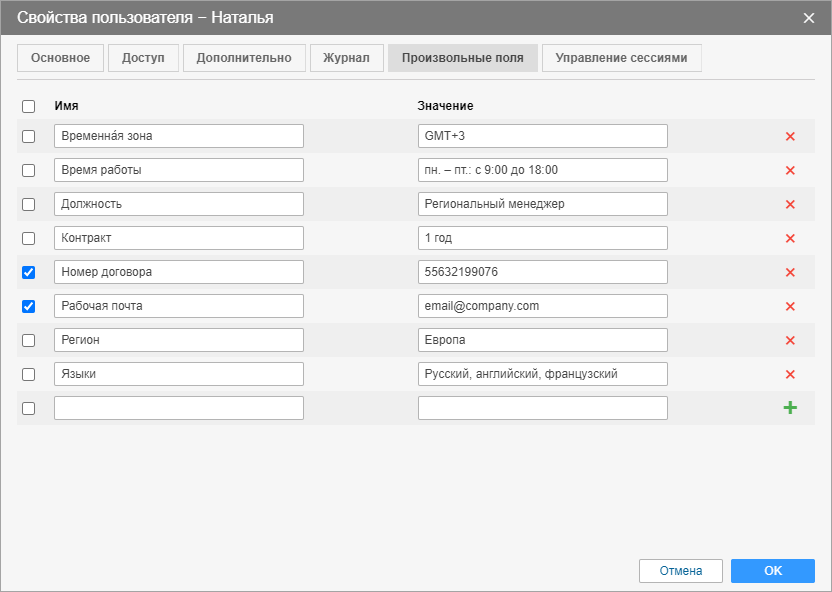Screen dimensions: 832x592
Task: Switch to the Основное tab
Action: (x=60, y=58)
